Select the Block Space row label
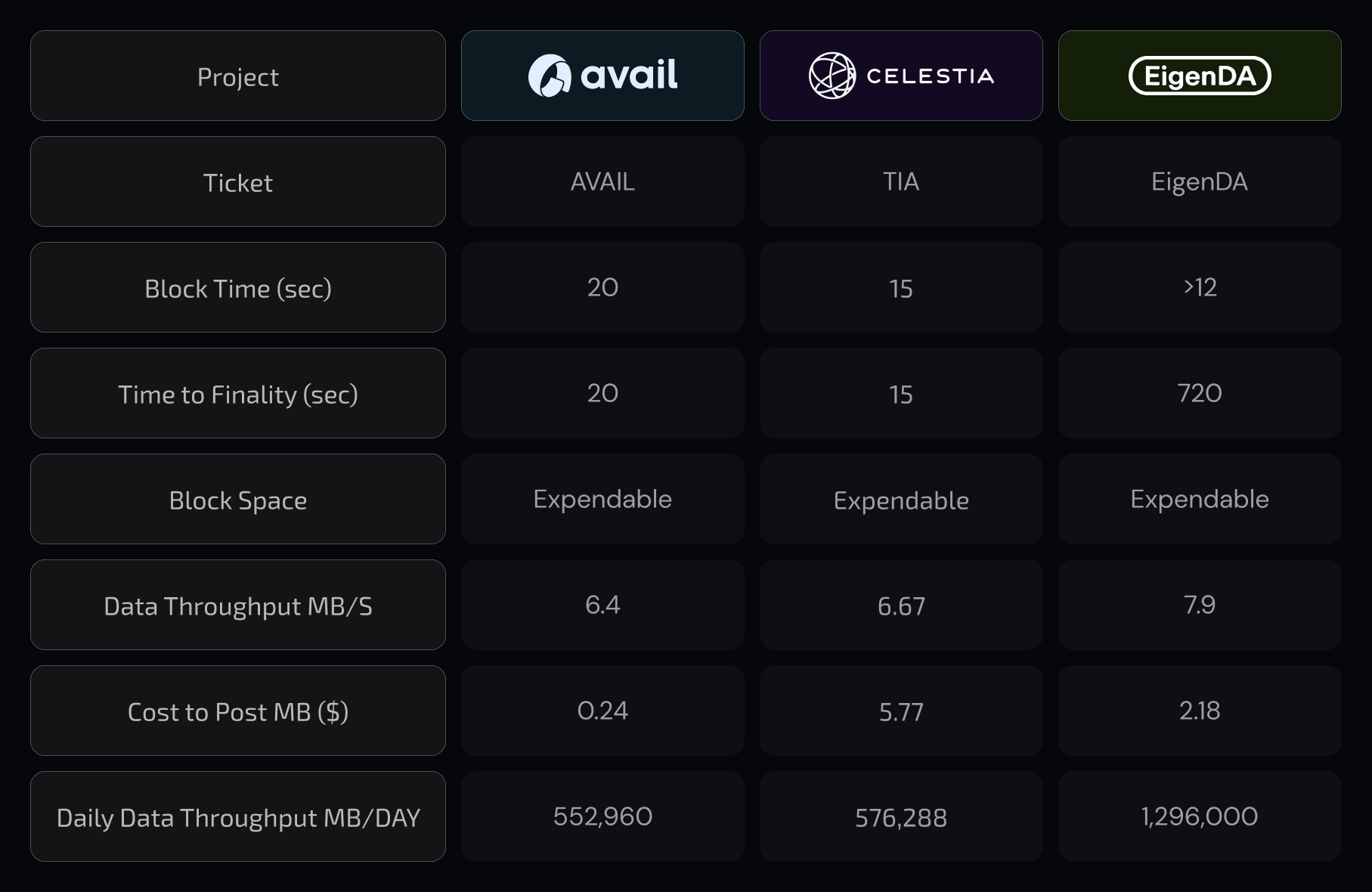Screen dimensions: 1372x892 click(237, 500)
